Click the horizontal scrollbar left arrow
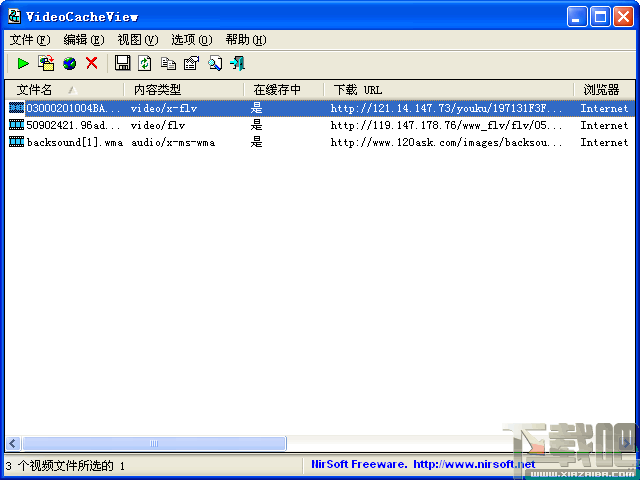This screenshot has height=480, width=640. [x=13, y=443]
